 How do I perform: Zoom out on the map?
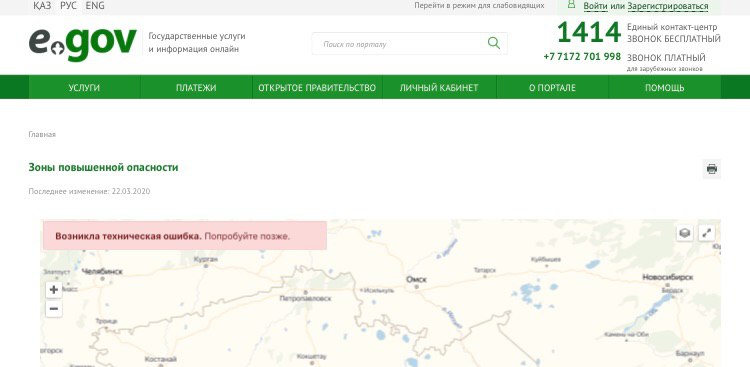click(54, 309)
